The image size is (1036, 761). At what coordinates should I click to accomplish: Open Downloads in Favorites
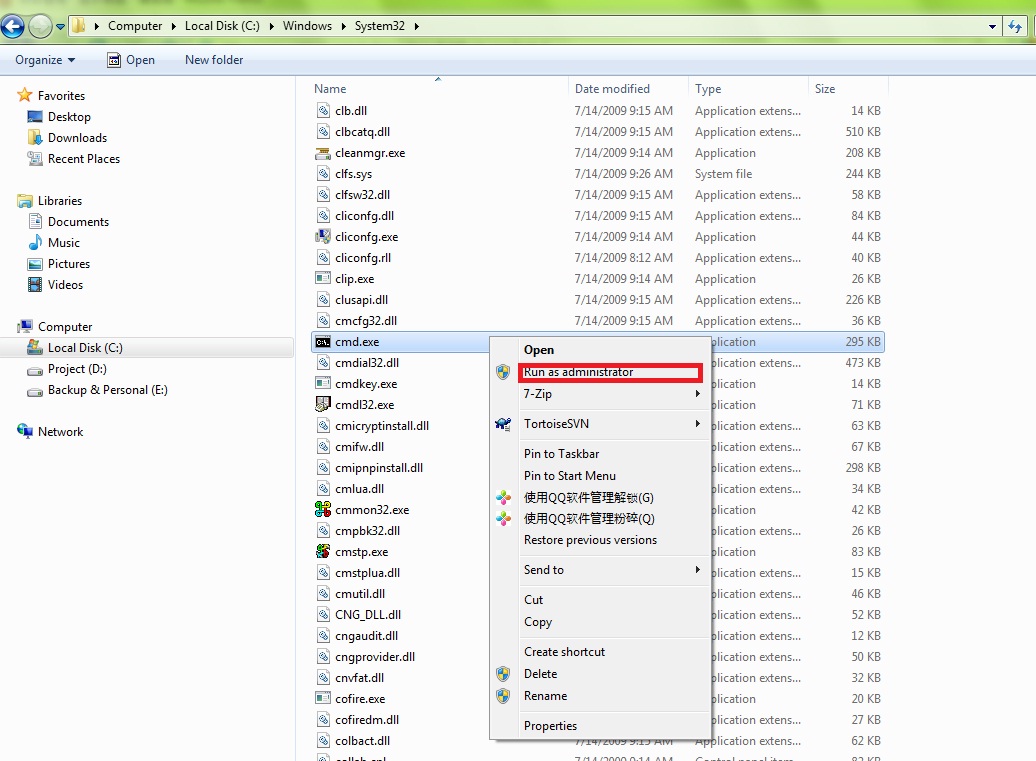(x=77, y=137)
